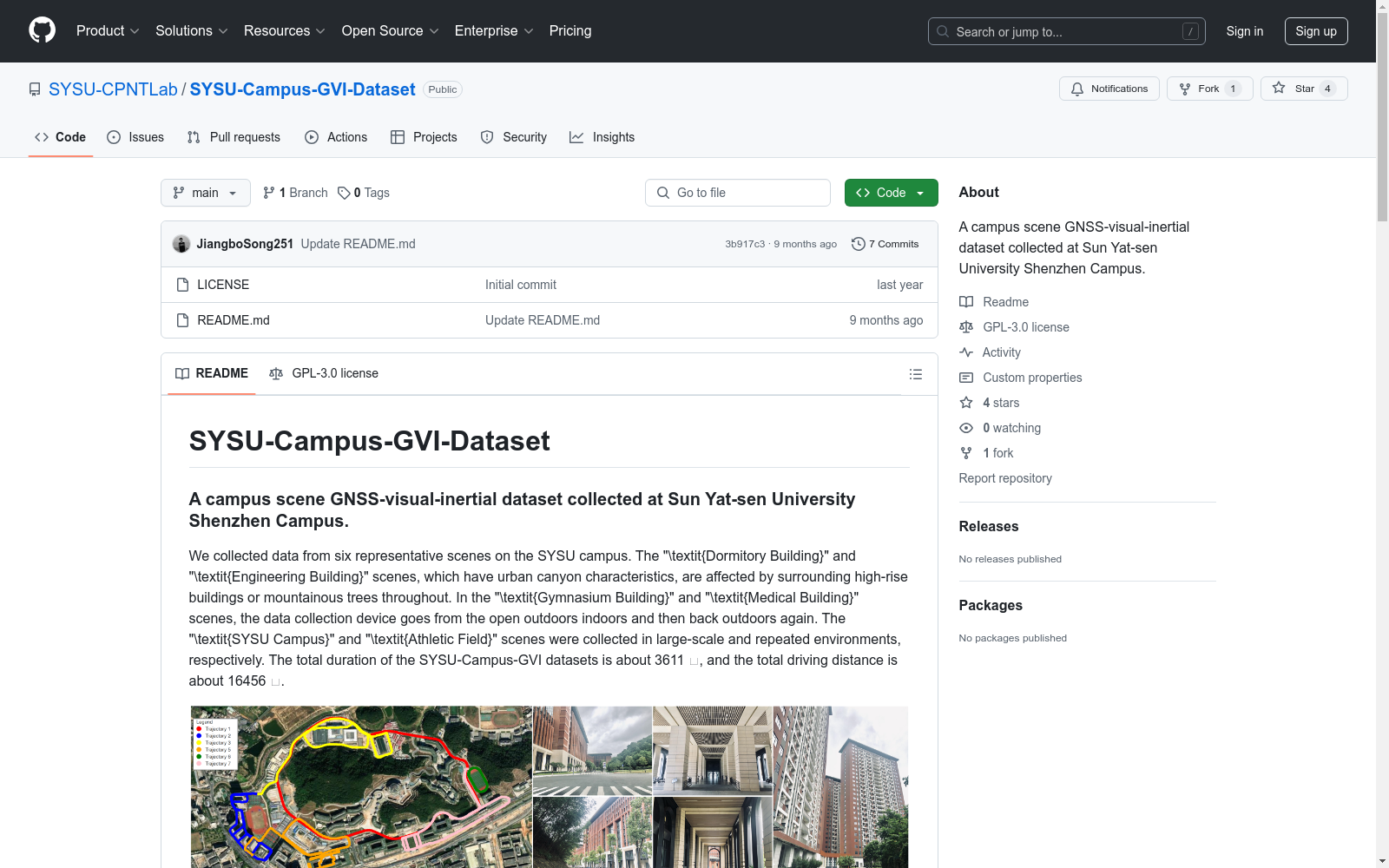Viewport: 1389px width, 868px height.
Task: Open the Packages heading link
Action: [x=991, y=605]
